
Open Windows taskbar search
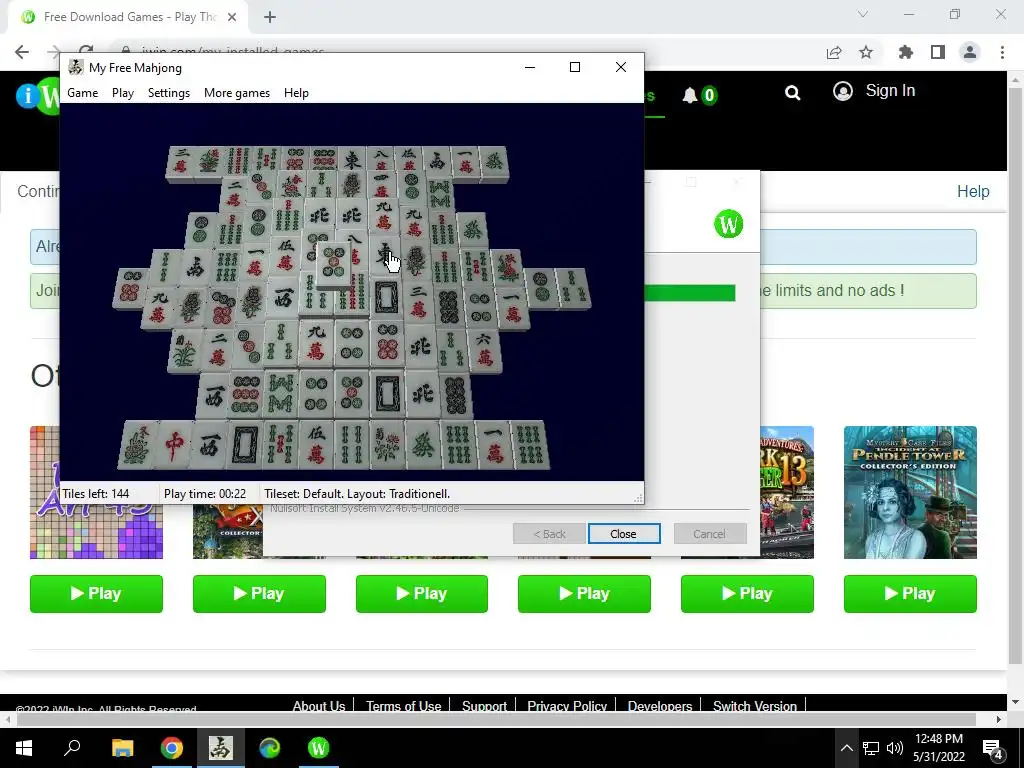click(x=72, y=748)
